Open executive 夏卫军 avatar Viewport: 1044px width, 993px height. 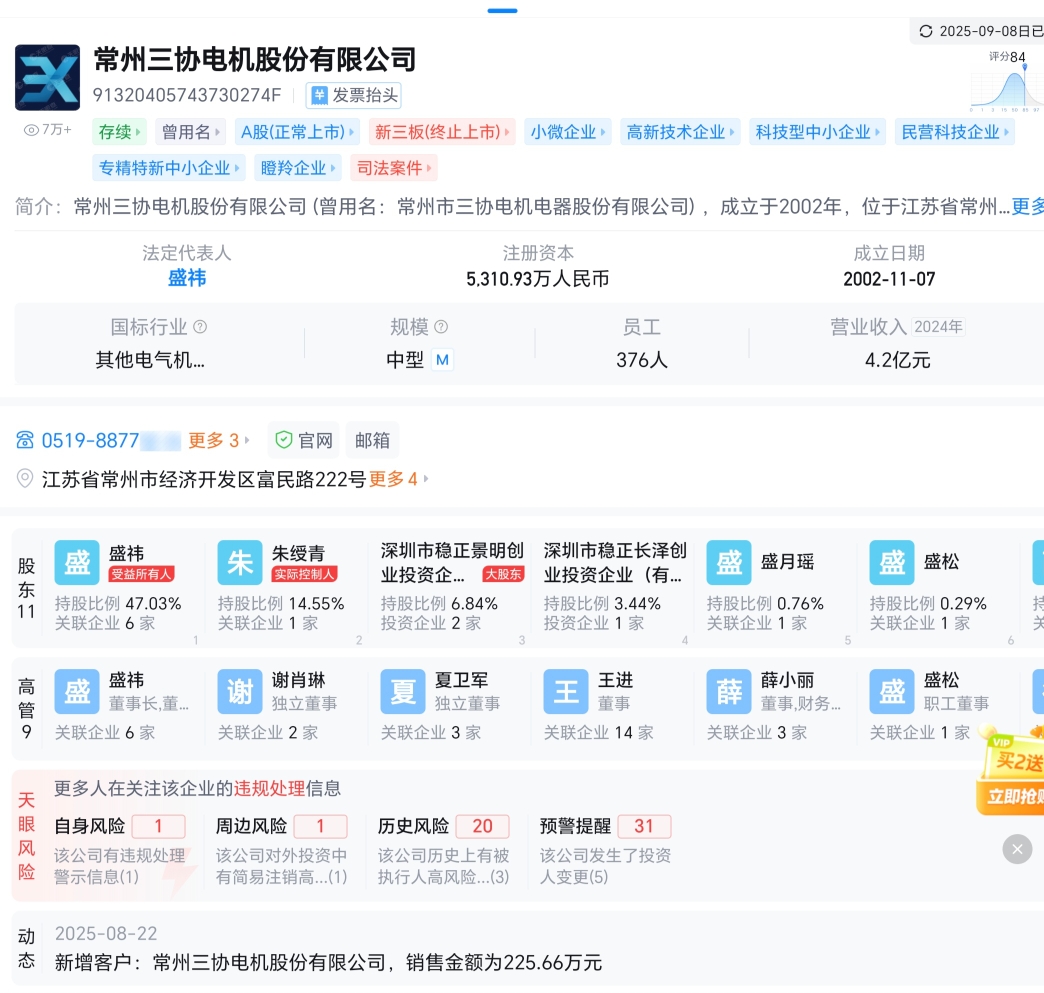tap(403, 691)
